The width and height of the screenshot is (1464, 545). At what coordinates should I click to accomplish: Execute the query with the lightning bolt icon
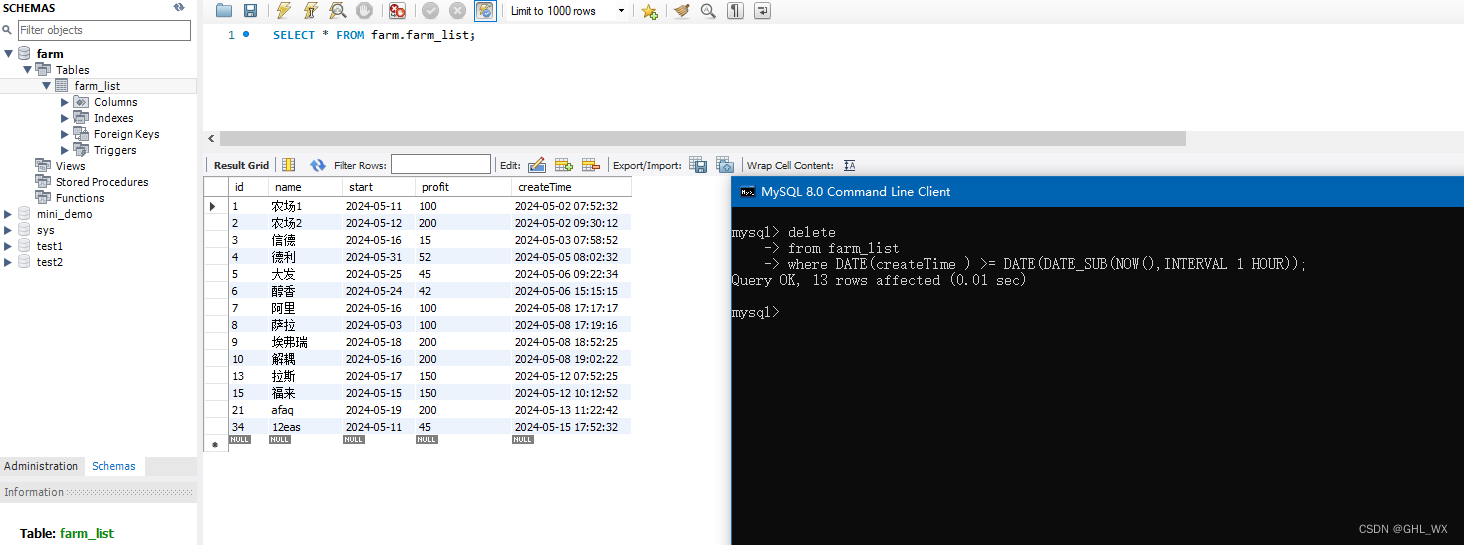283,11
